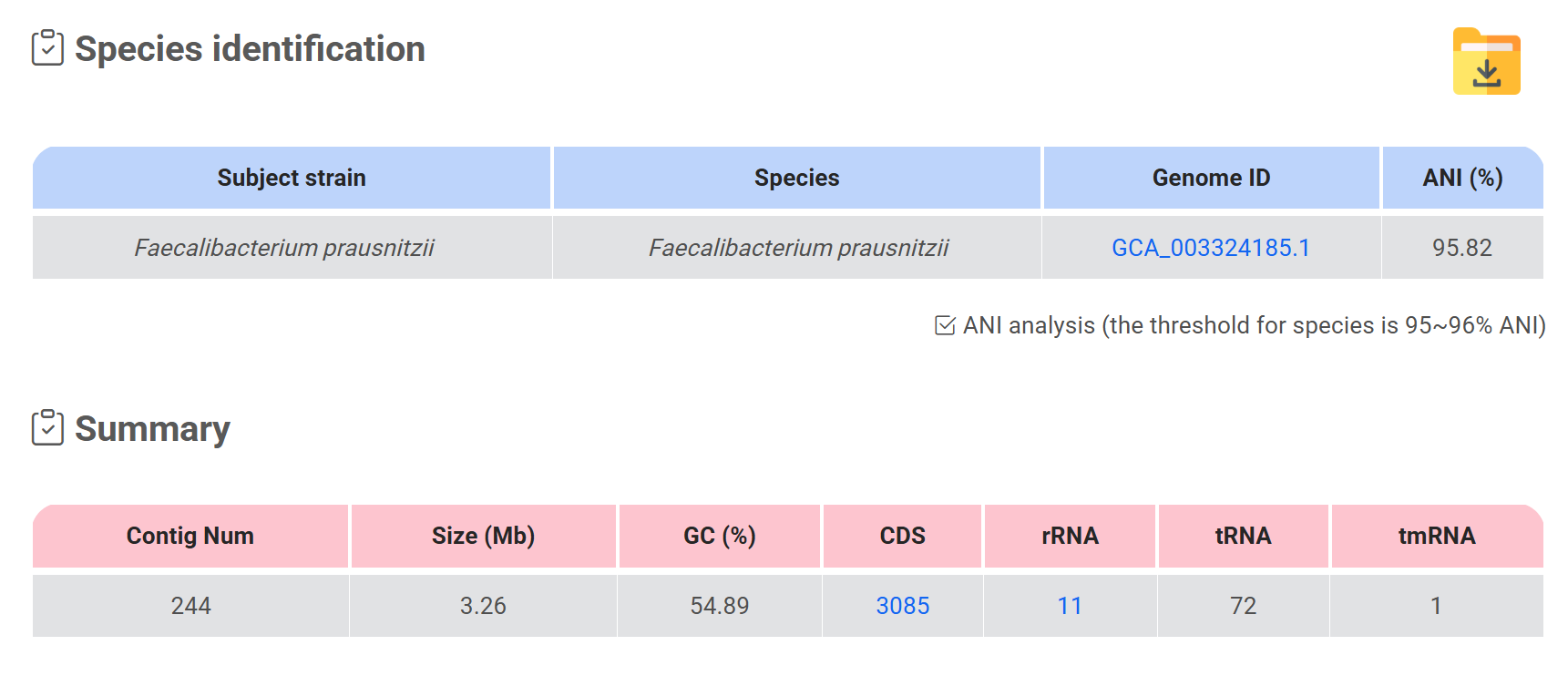Click the Species column header

point(796,178)
